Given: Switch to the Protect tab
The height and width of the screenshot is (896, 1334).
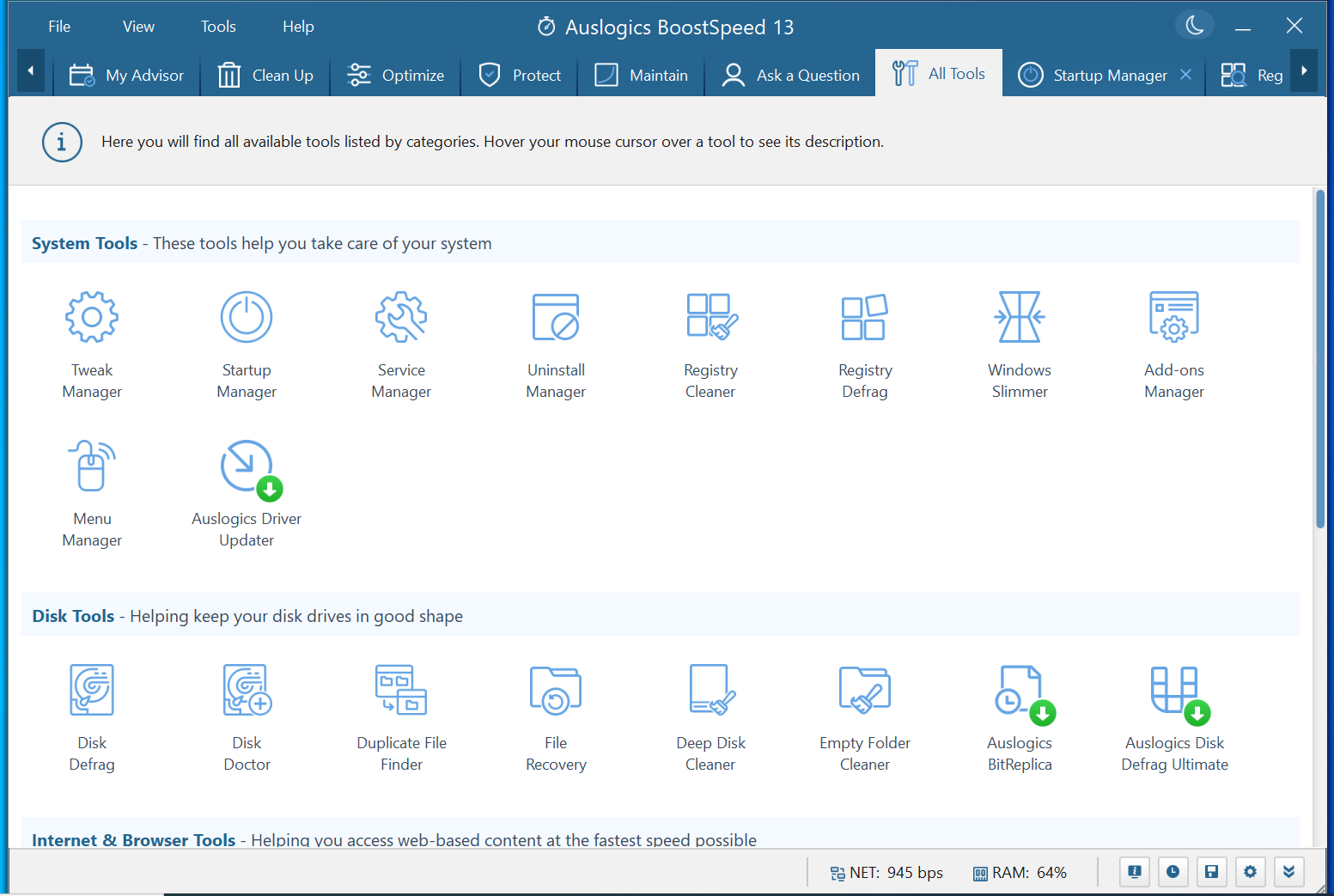Looking at the screenshot, I should point(519,76).
